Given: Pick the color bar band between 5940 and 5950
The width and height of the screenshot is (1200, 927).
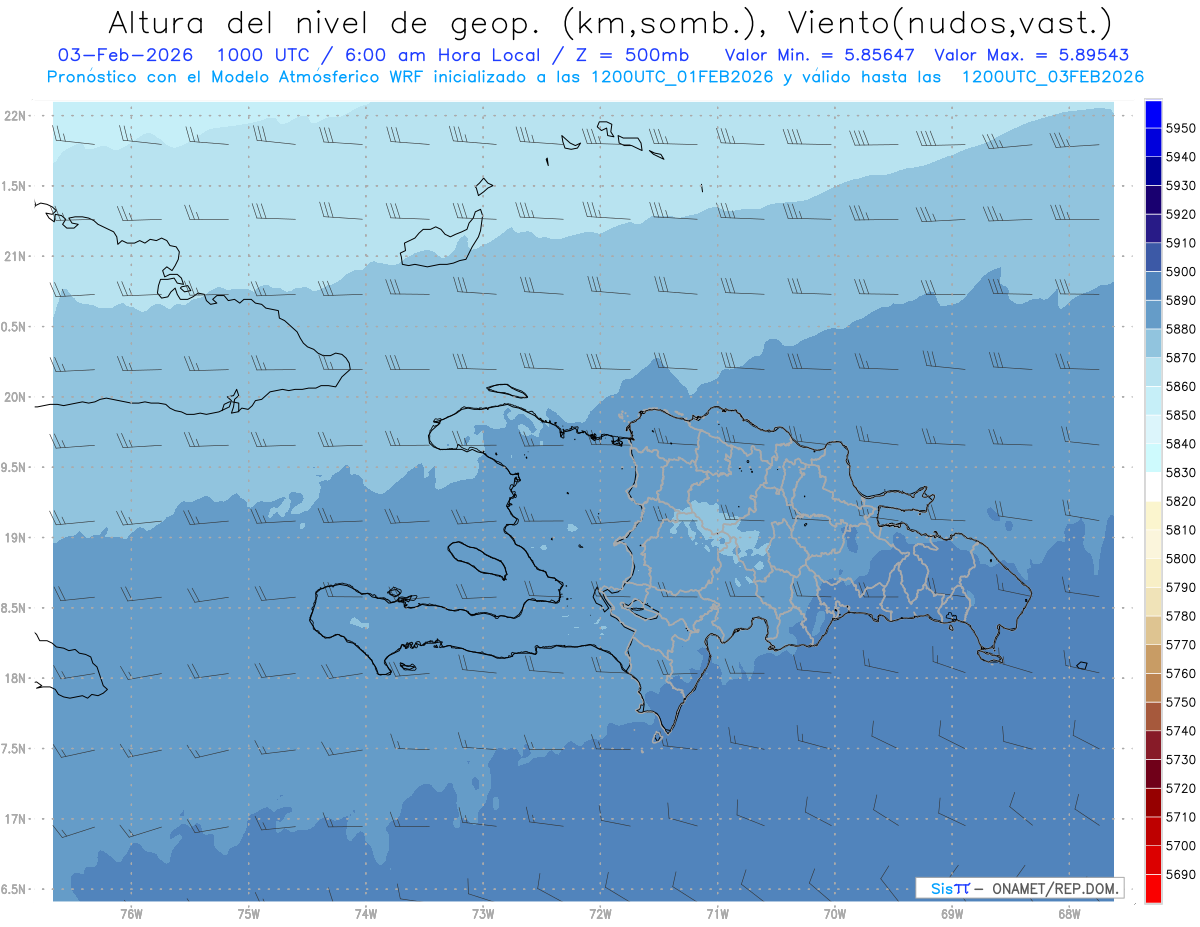Looking at the screenshot, I should coord(1152,143).
